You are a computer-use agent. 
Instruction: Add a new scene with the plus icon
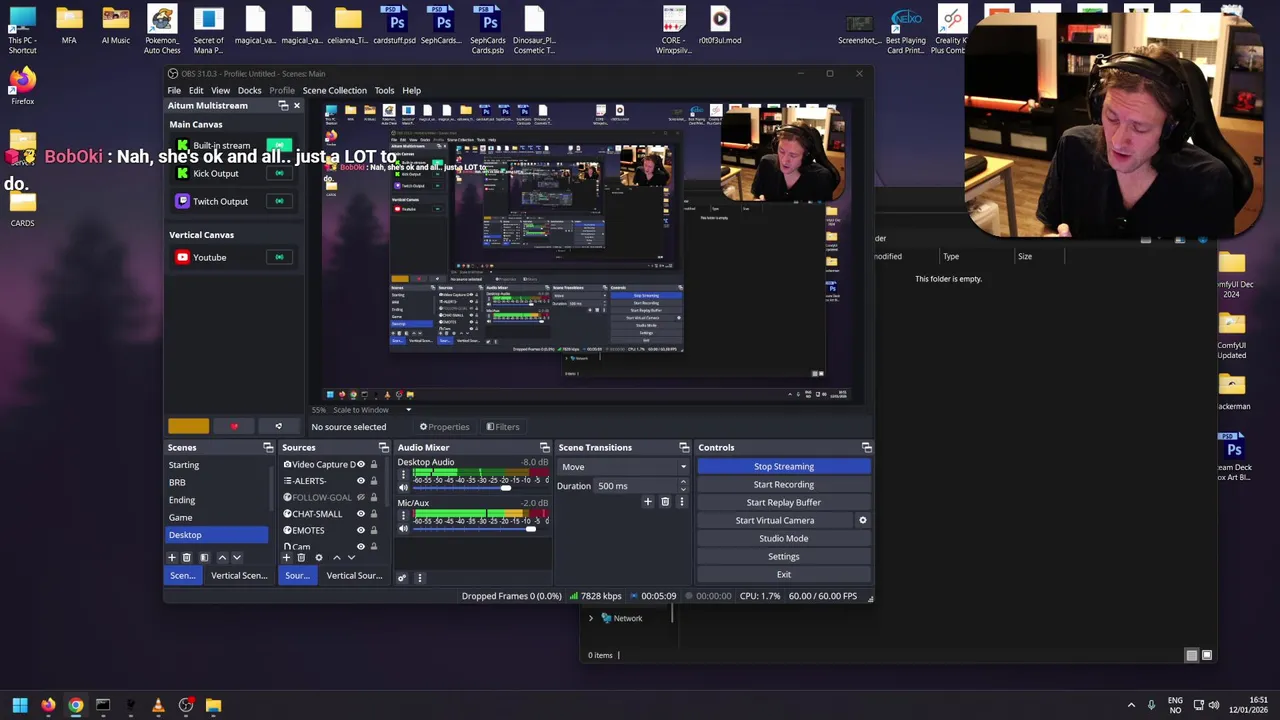171,557
